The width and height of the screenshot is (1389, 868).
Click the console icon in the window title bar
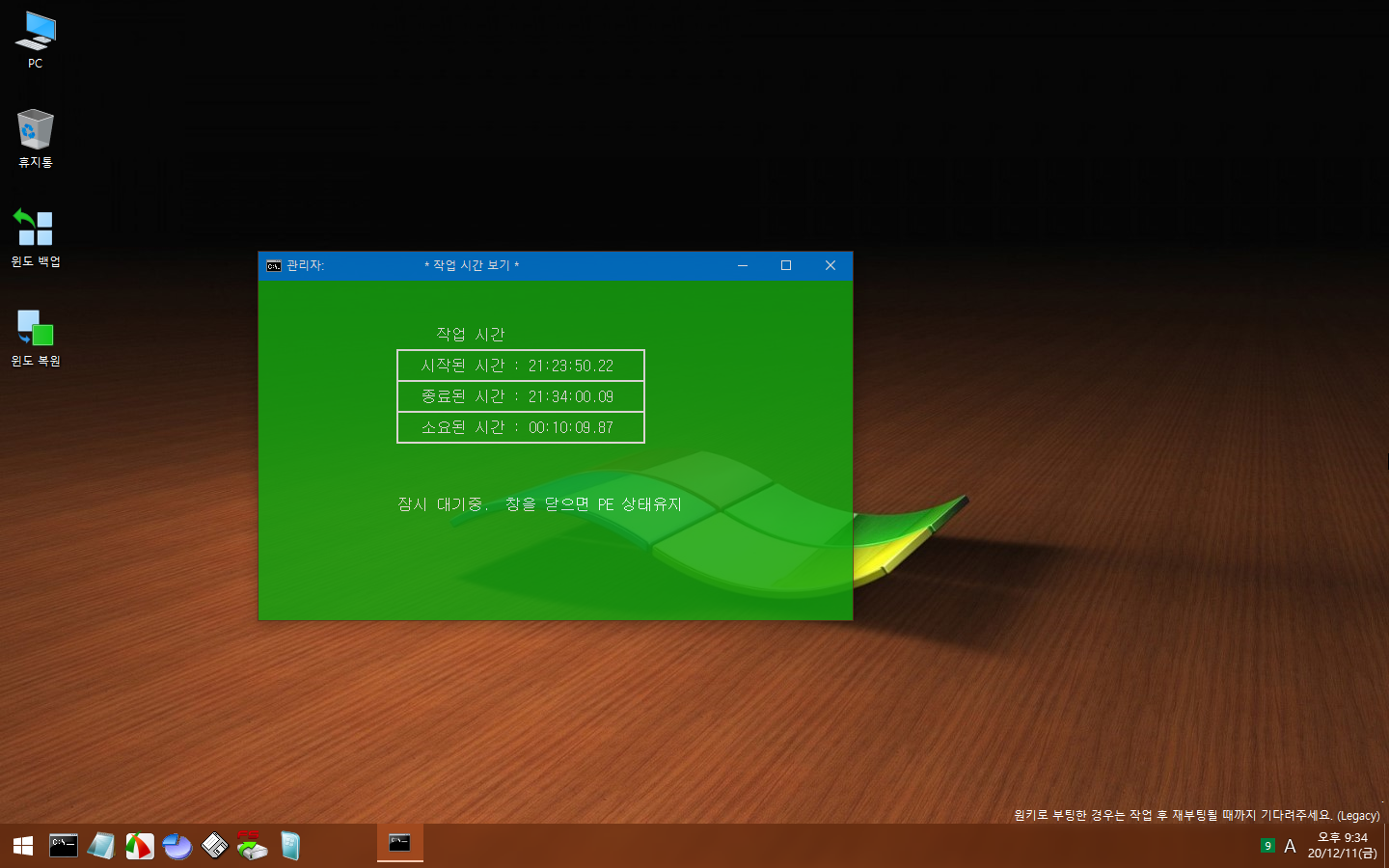coord(274,265)
